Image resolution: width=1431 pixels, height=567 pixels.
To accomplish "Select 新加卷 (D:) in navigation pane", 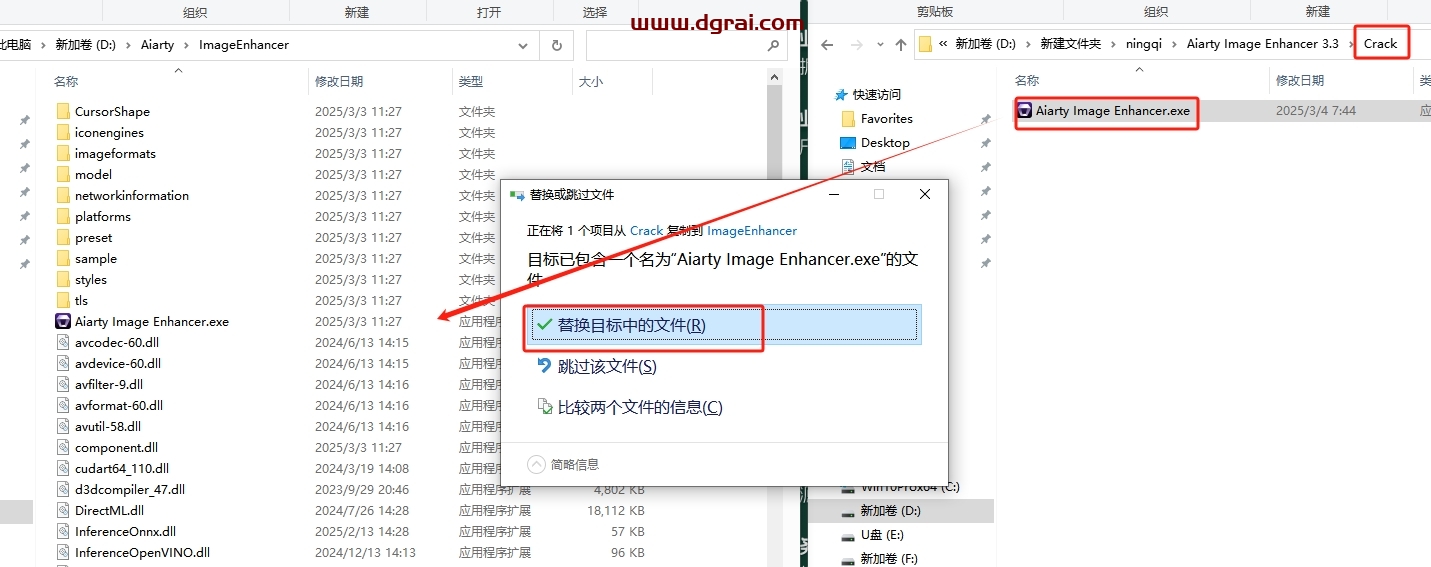I will 890,511.
